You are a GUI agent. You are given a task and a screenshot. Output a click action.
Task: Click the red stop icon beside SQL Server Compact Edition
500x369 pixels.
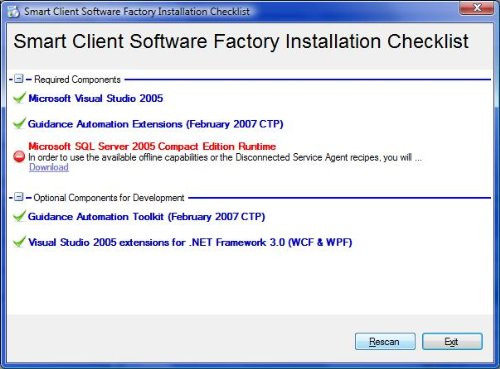click(x=19, y=156)
